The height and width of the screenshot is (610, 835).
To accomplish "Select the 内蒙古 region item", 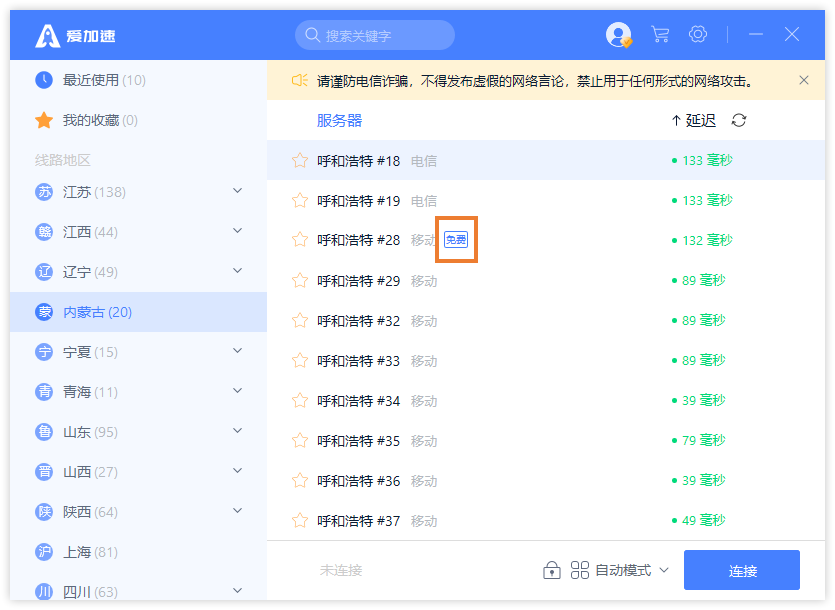I will tap(138, 312).
